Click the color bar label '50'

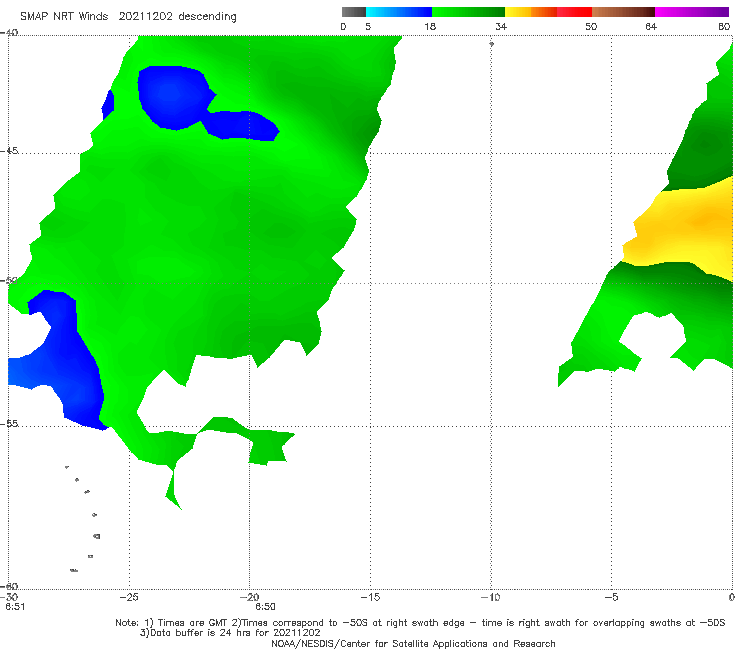591,26
